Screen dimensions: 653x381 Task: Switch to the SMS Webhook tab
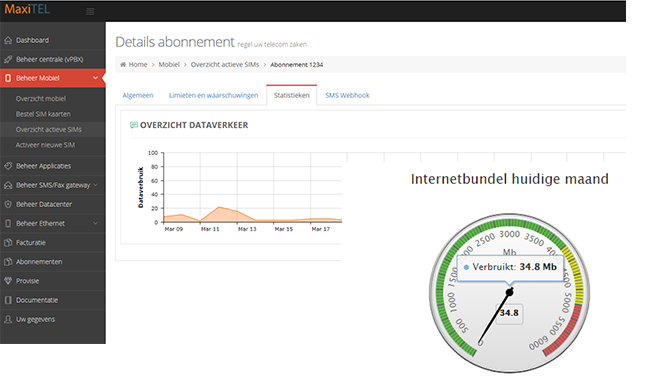347,95
